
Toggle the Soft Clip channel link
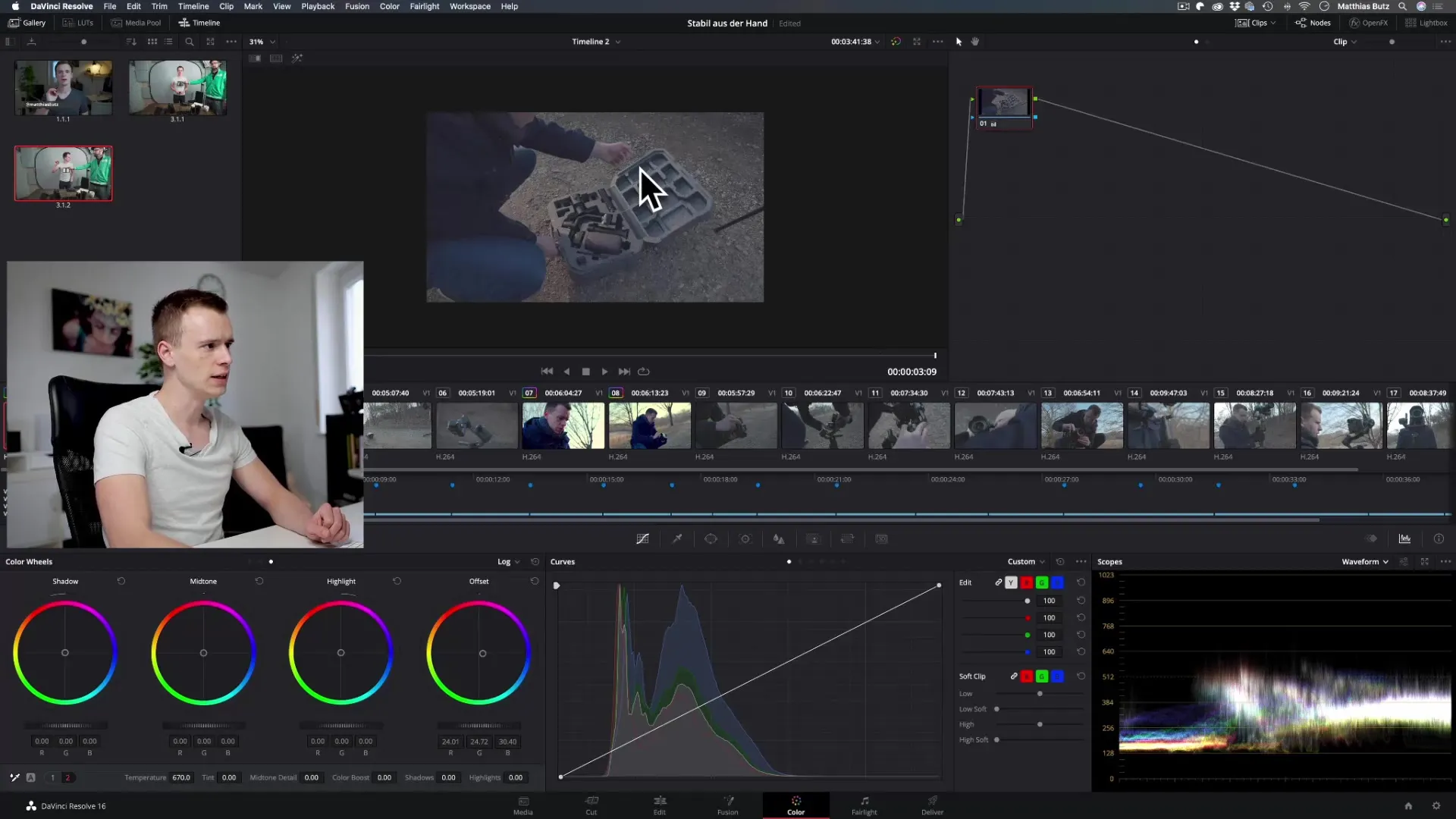(x=1014, y=676)
